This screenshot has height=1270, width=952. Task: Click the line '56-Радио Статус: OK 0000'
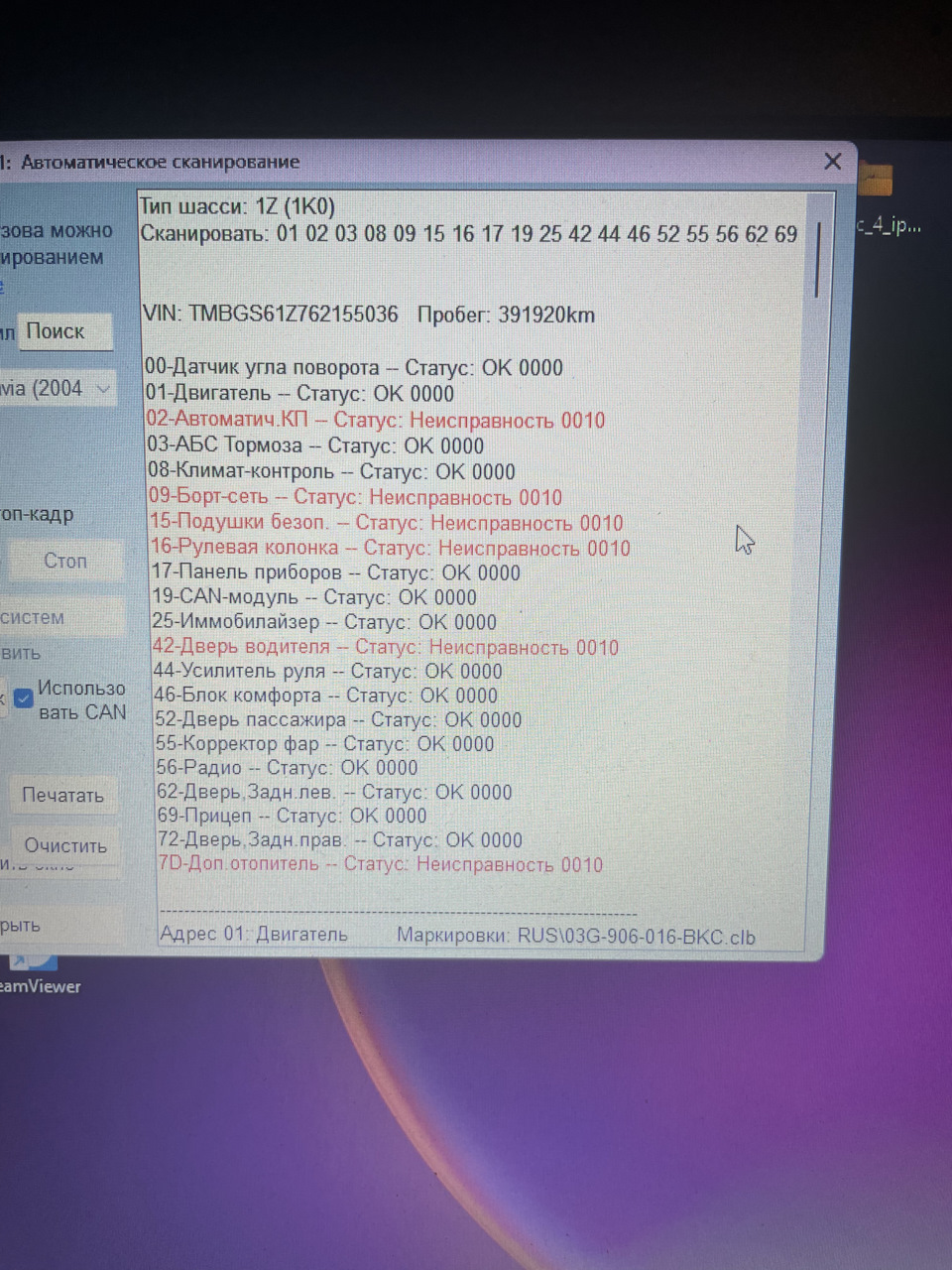click(287, 768)
